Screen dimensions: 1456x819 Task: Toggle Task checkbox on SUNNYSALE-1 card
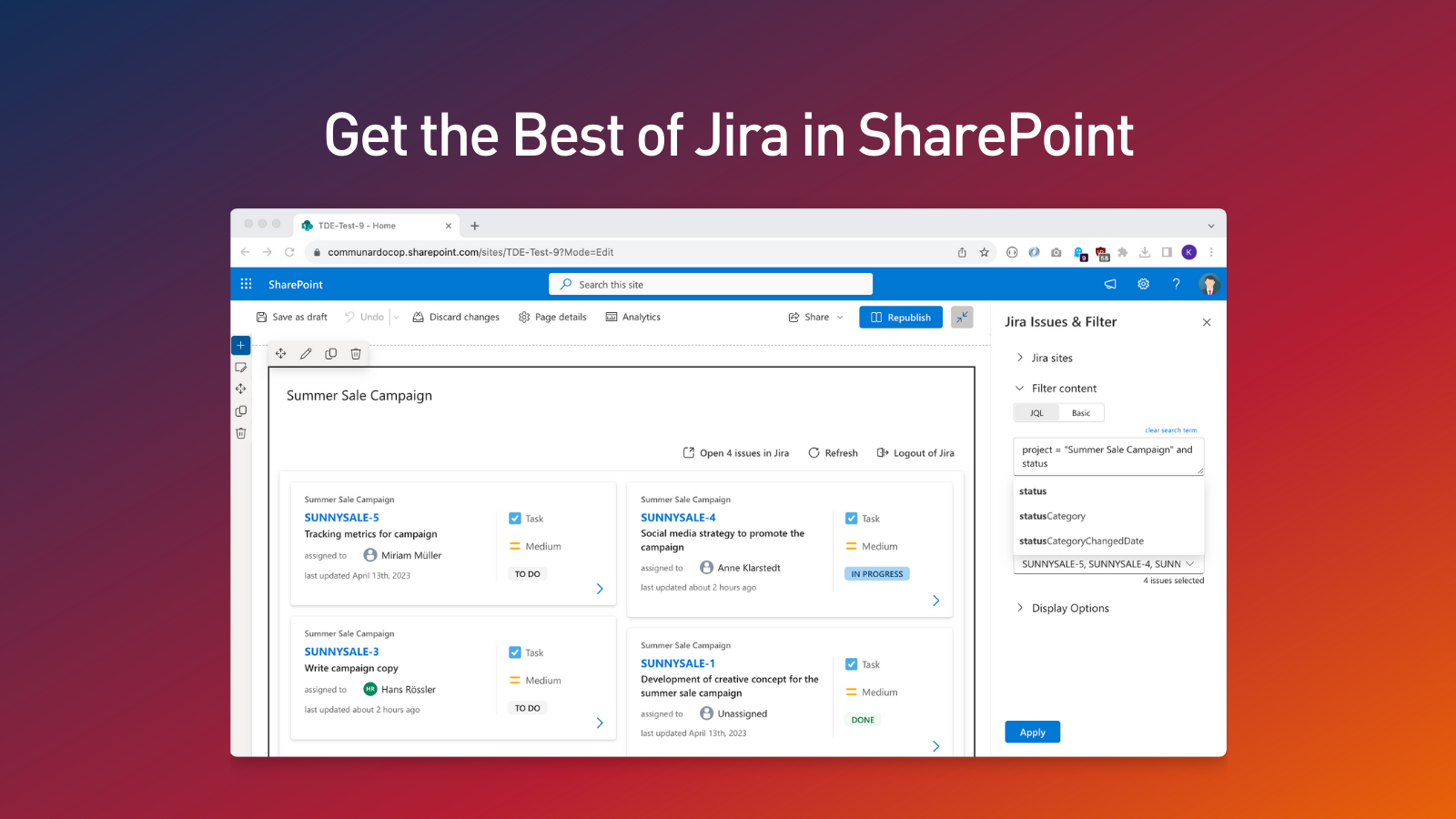coord(851,664)
